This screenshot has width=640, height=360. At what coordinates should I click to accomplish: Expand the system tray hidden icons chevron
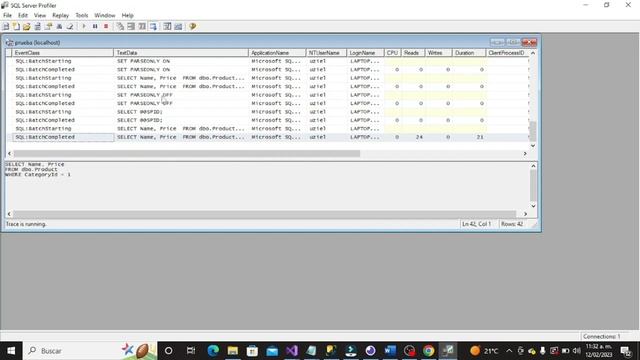[x=509, y=351]
